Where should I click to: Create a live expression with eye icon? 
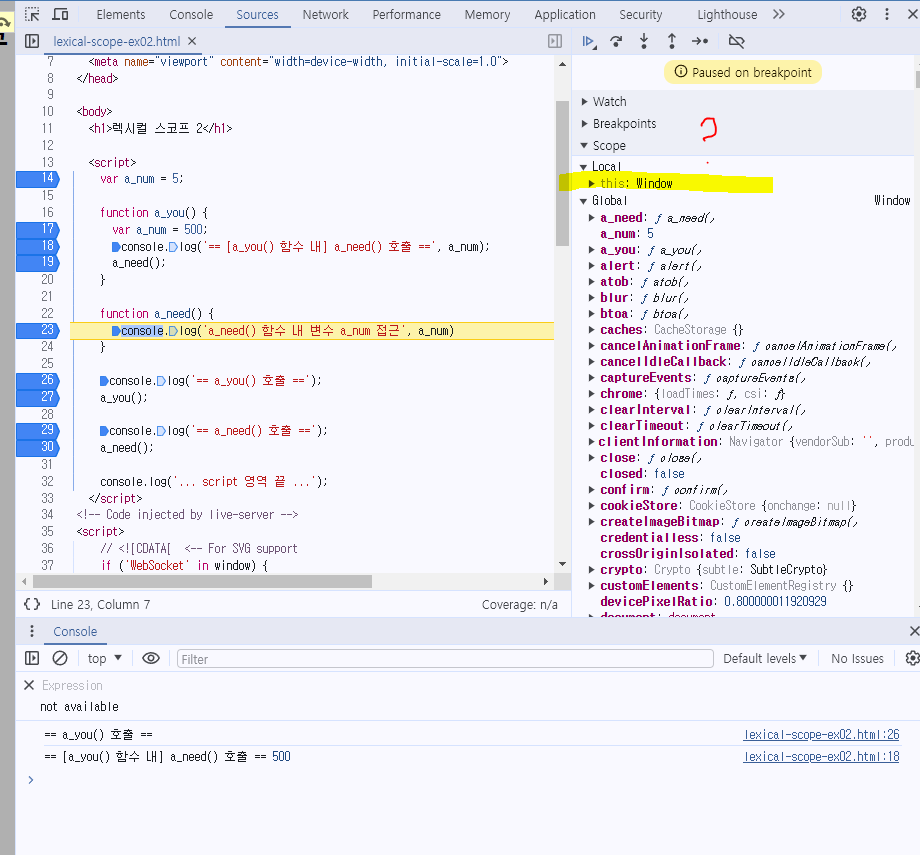[x=151, y=658]
